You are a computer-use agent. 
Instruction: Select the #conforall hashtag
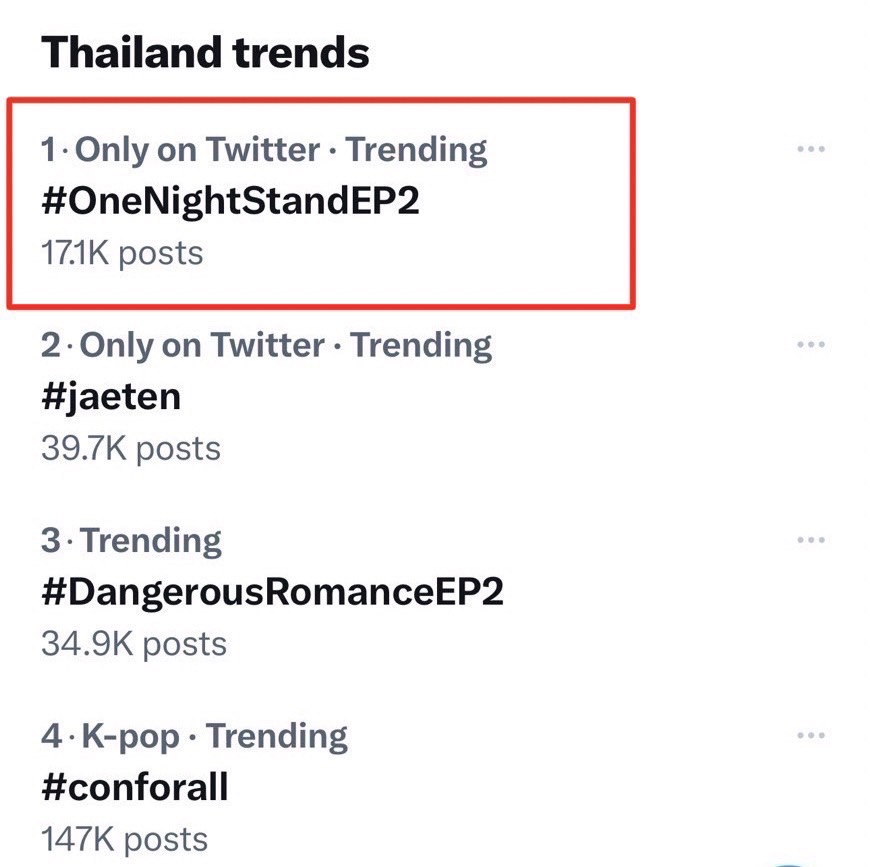tap(135, 787)
